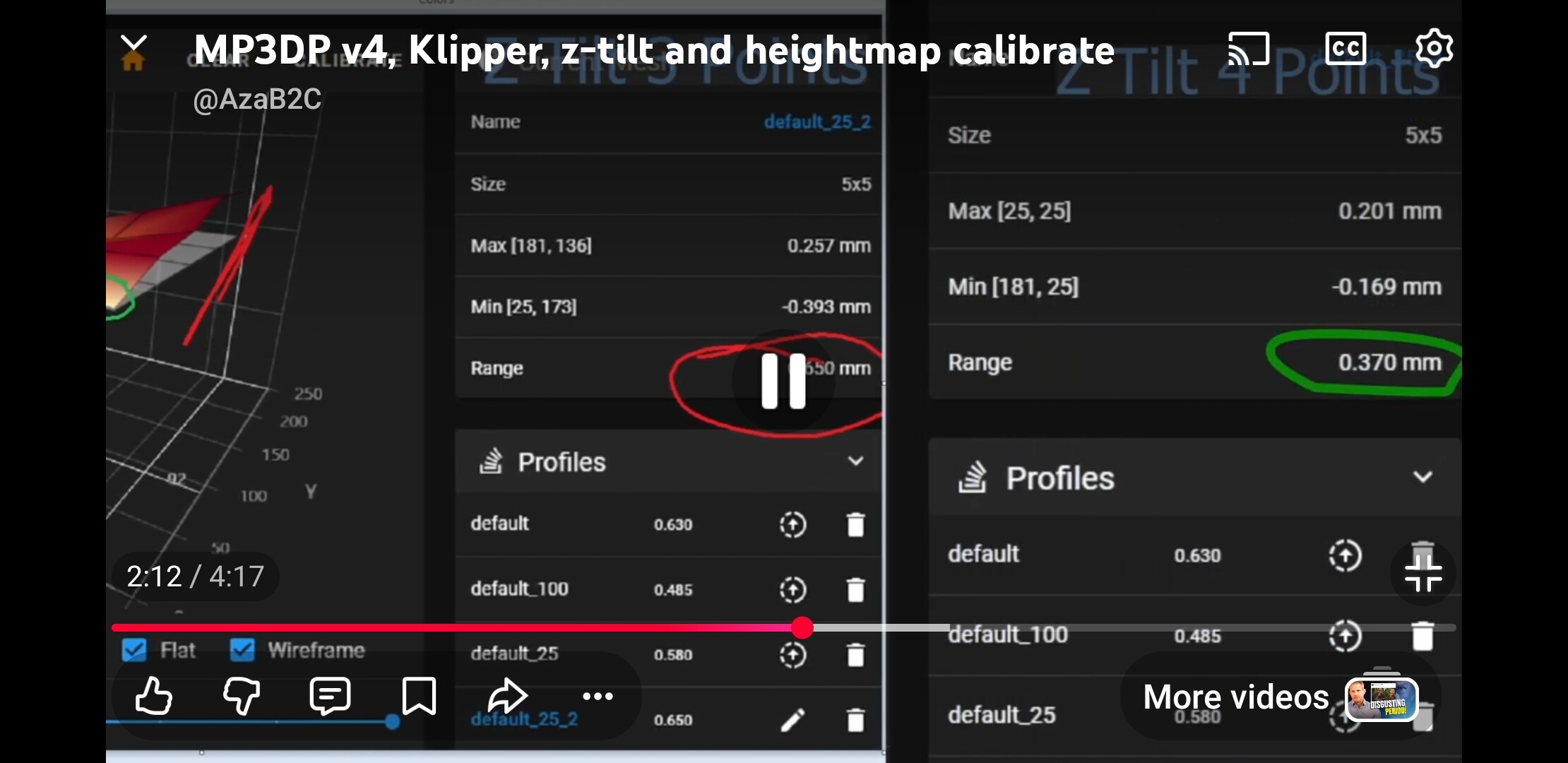Toggle closed captions CC button
Viewport: 1568px width, 763px height.
(1346, 49)
